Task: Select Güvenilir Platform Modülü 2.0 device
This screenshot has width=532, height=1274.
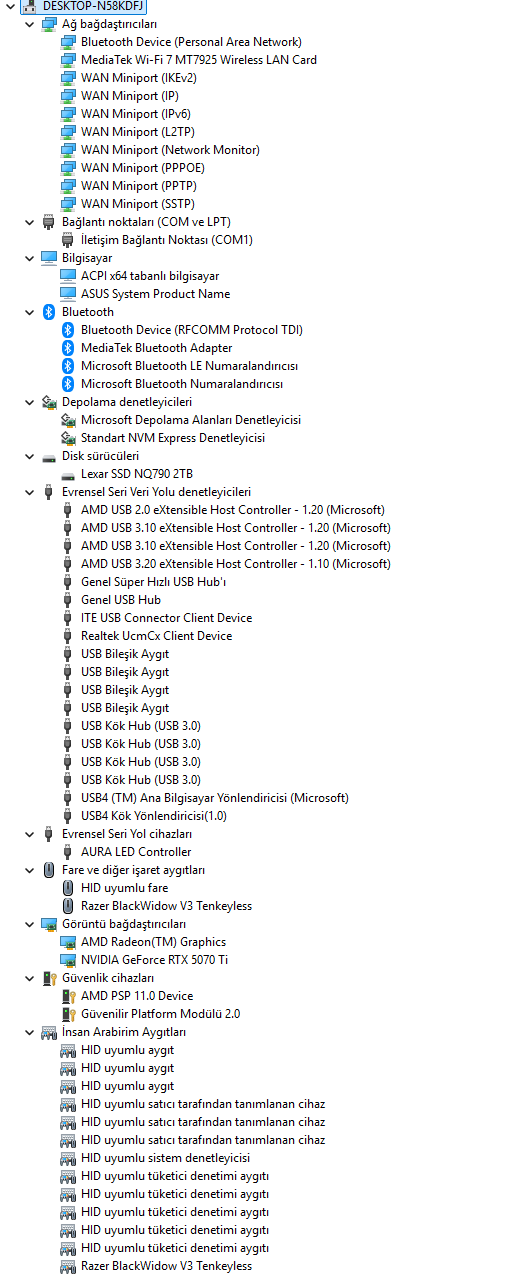Action: pyautogui.click(x=160, y=1014)
